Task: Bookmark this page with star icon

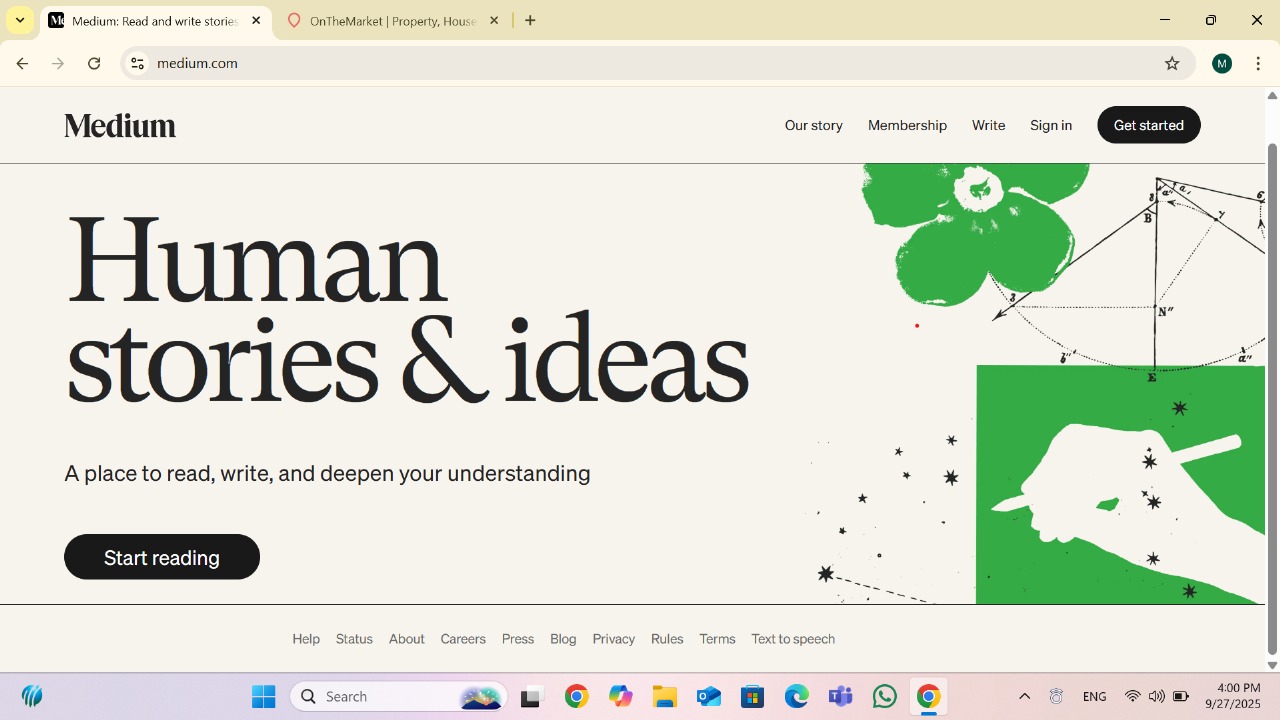Action: pos(1172,63)
